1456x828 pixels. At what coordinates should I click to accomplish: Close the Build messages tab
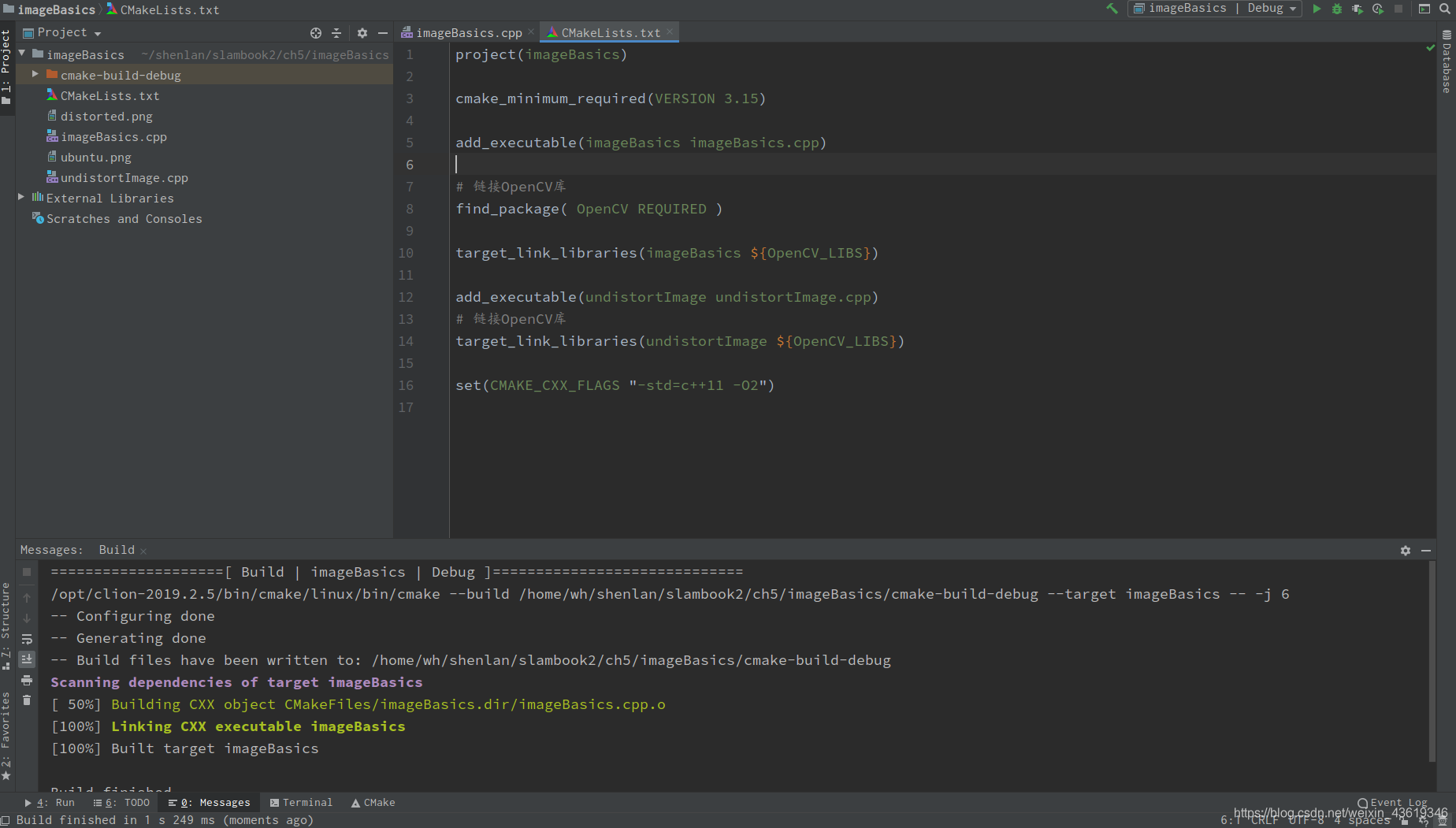143,551
